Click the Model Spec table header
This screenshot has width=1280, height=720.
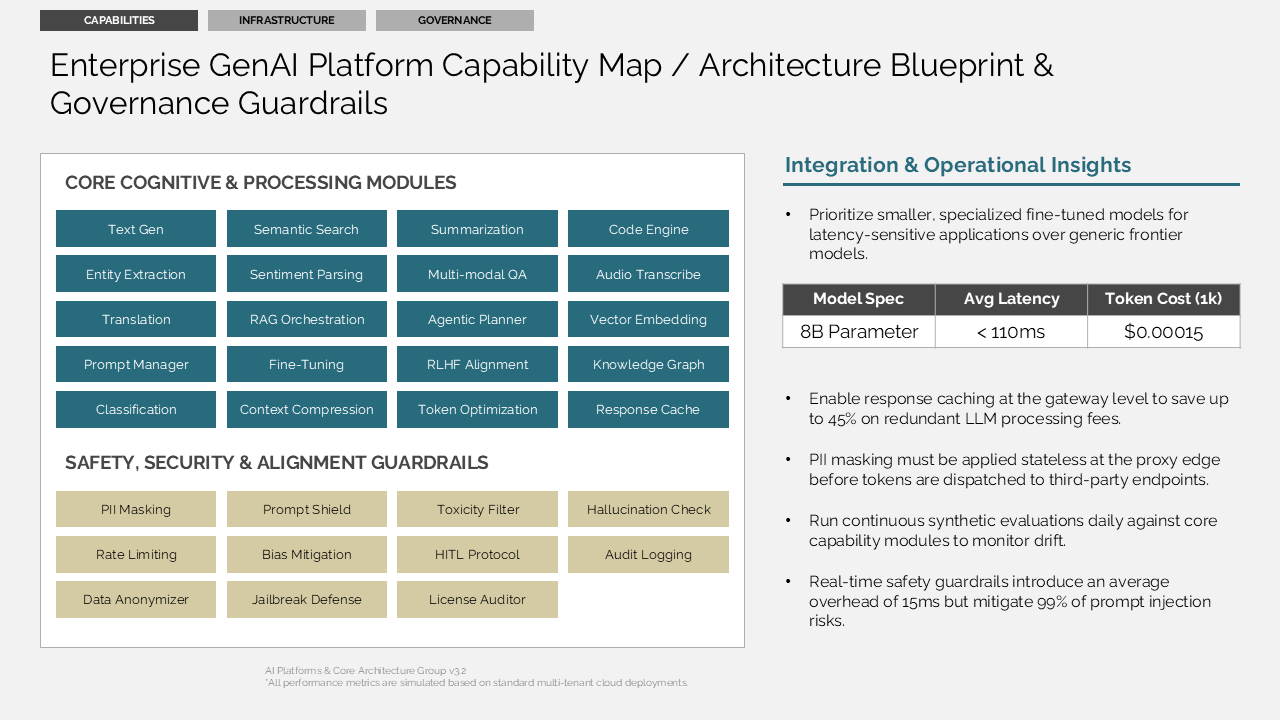[858, 299]
